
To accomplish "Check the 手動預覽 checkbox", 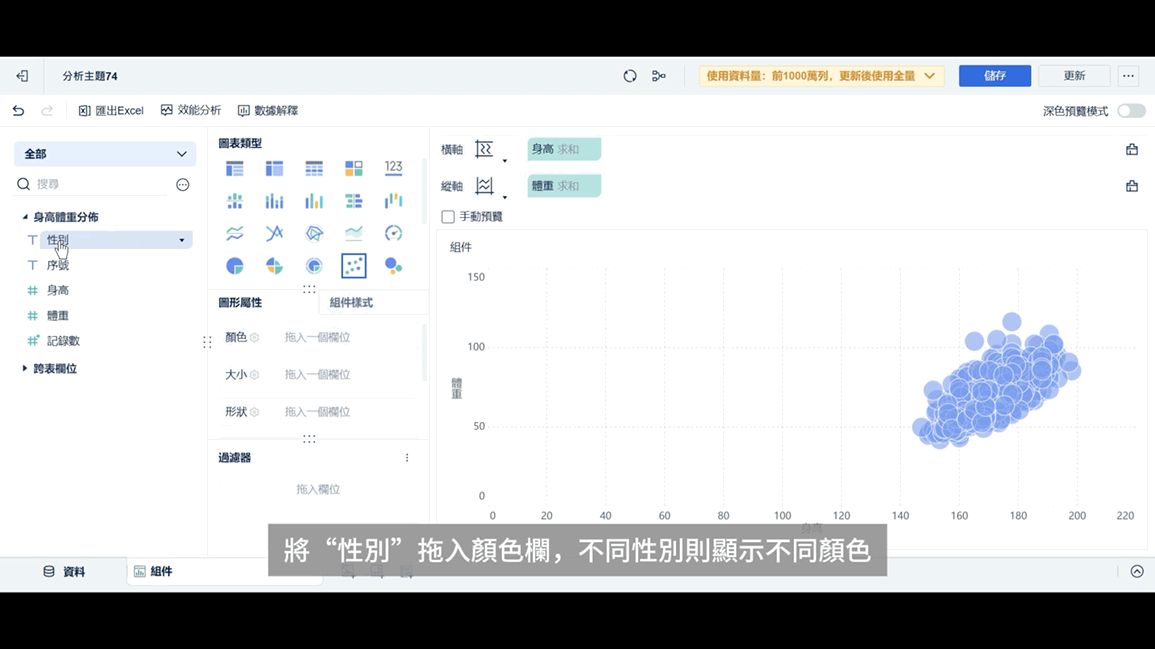I will [448, 217].
